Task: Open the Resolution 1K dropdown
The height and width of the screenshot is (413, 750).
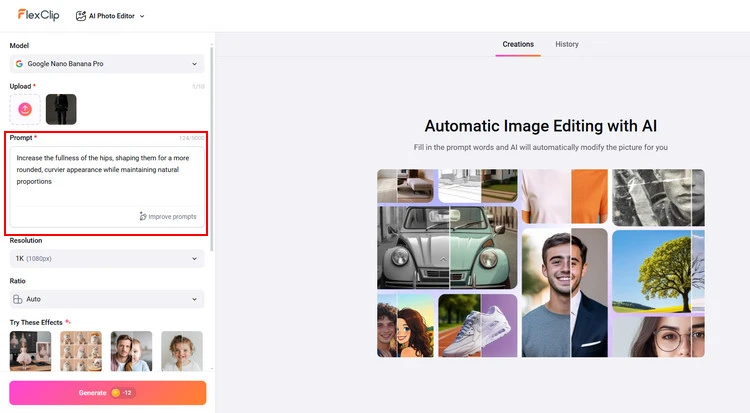Action: [107, 259]
